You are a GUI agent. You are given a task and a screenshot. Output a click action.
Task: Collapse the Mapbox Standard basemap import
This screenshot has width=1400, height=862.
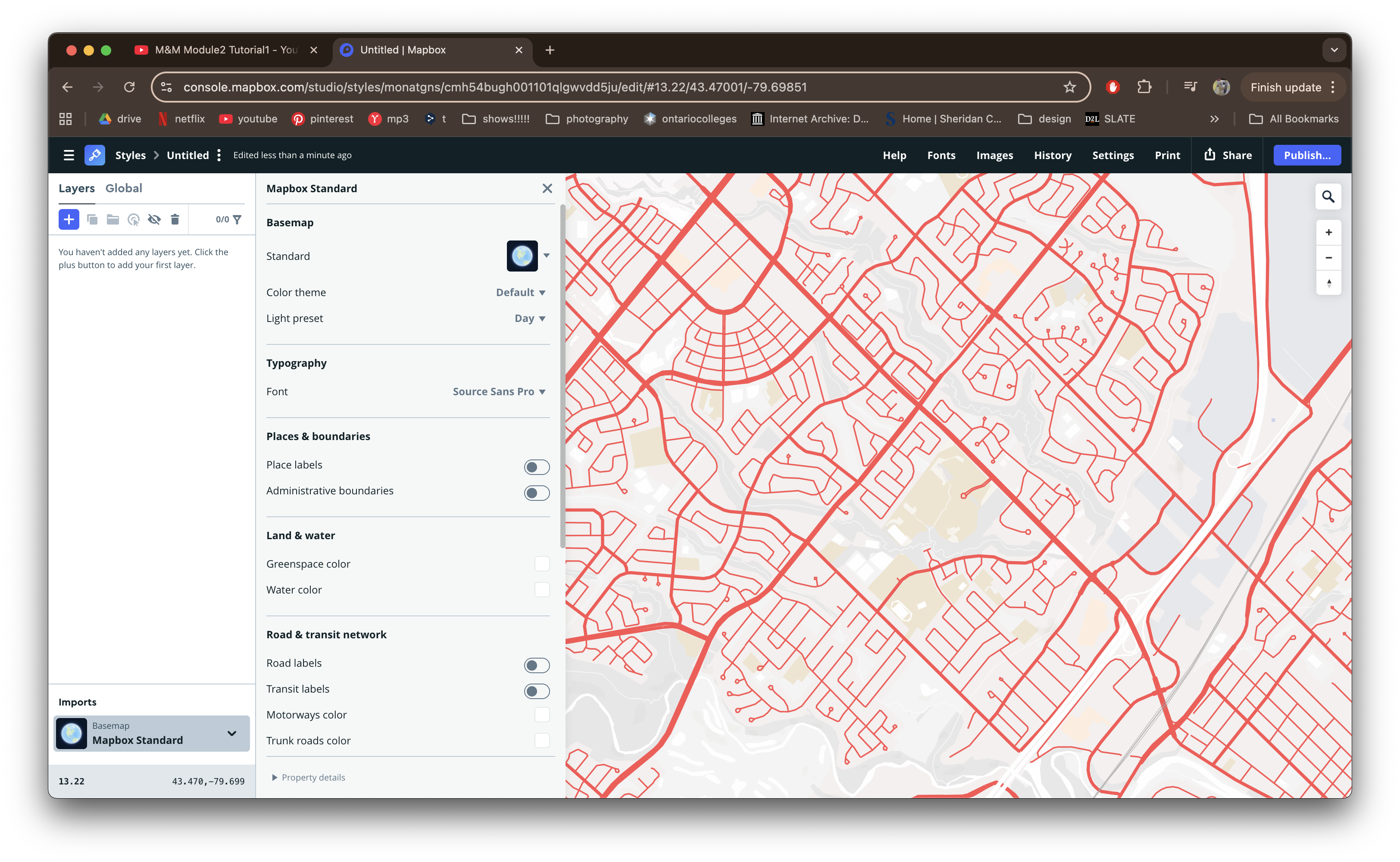231,734
